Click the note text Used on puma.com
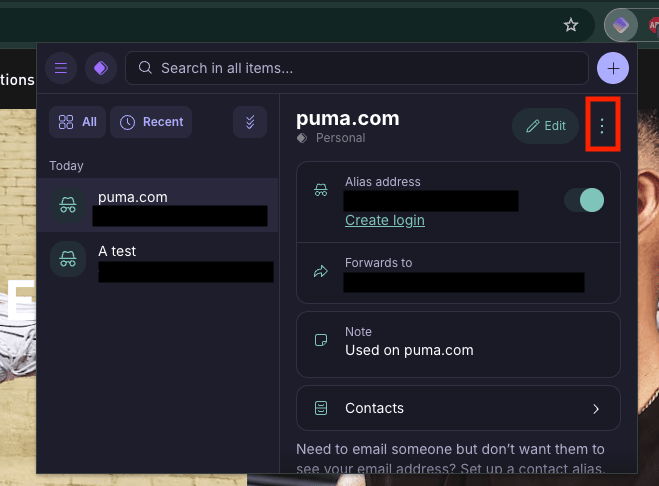659x486 pixels. click(x=409, y=350)
